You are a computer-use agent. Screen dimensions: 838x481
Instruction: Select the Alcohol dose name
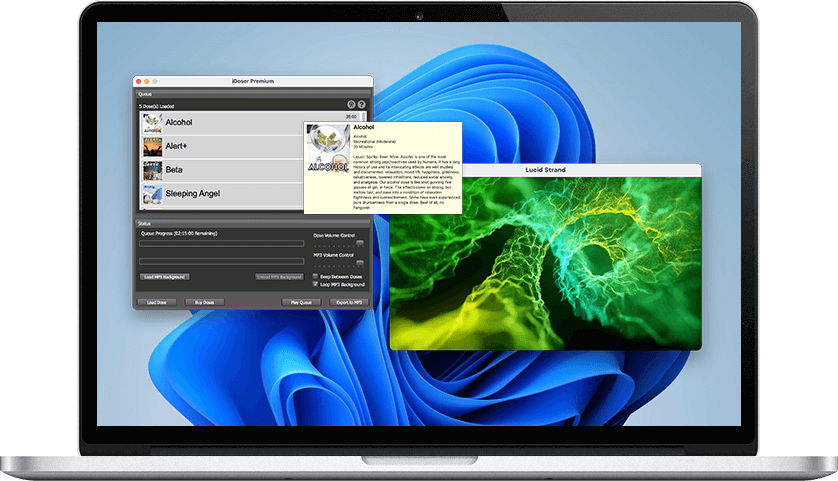[x=179, y=122]
